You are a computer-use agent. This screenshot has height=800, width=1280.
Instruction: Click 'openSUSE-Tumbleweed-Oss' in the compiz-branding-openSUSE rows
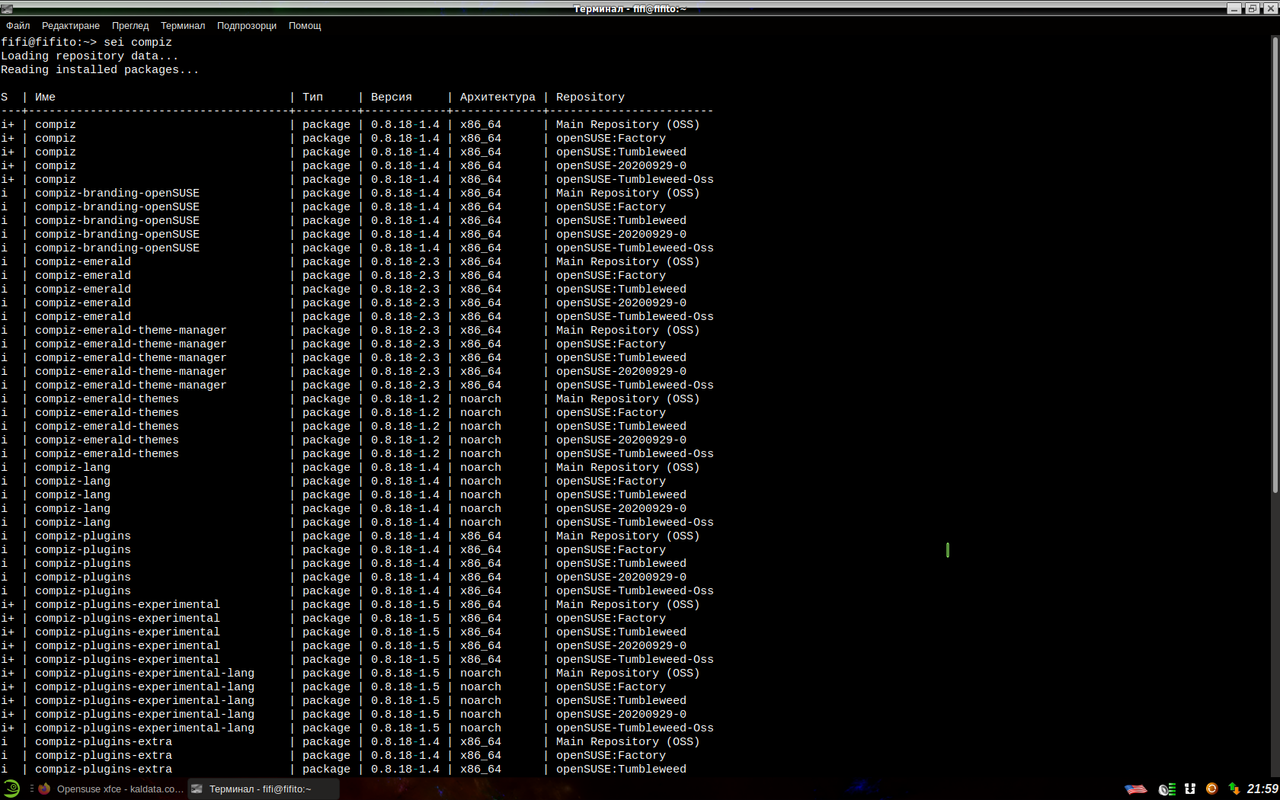click(635, 248)
